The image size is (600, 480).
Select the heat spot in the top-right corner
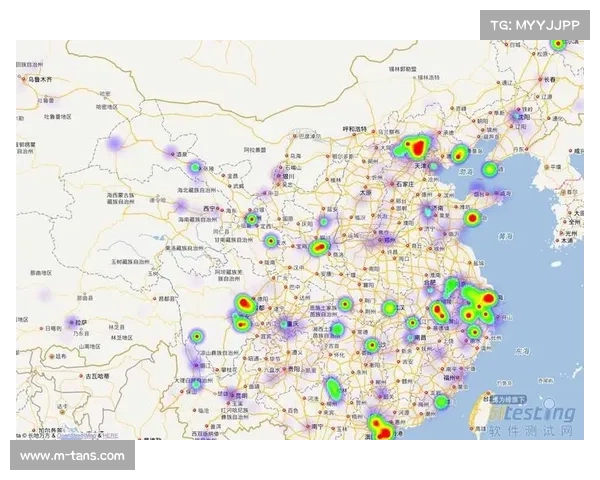[558, 44]
